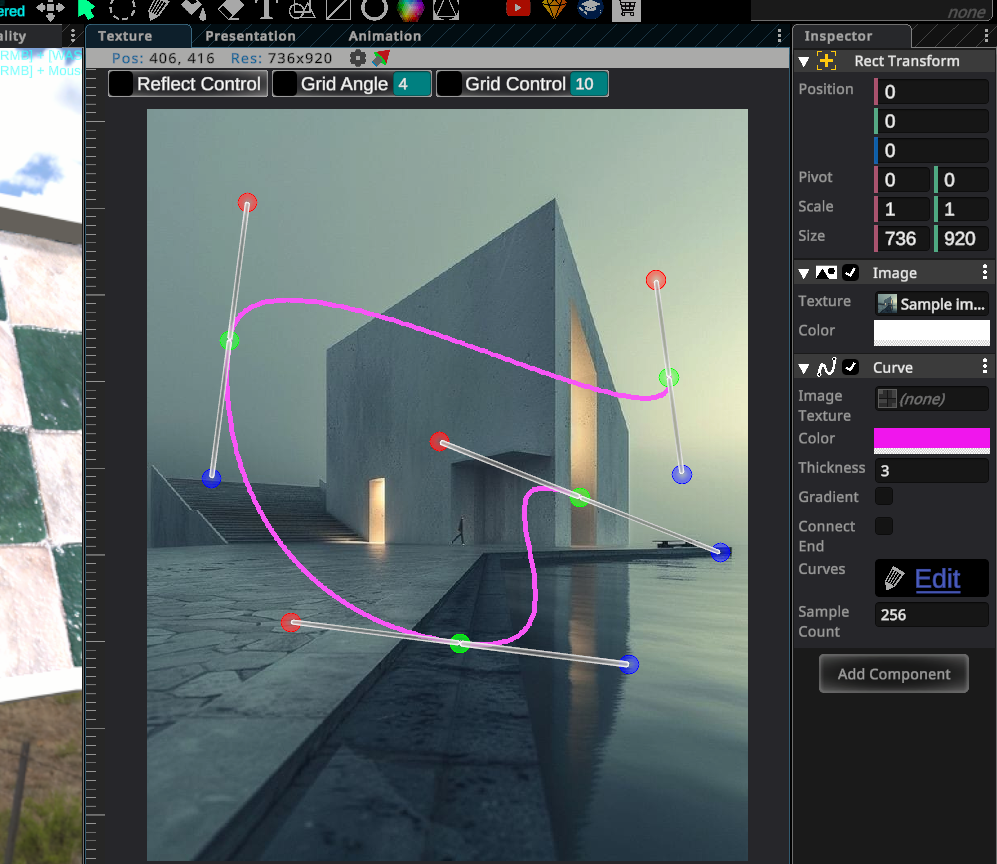Image resolution: width=997 pixels, height=864 pixels.
Task: Select the shapes tool
Action: pos(302,9)
